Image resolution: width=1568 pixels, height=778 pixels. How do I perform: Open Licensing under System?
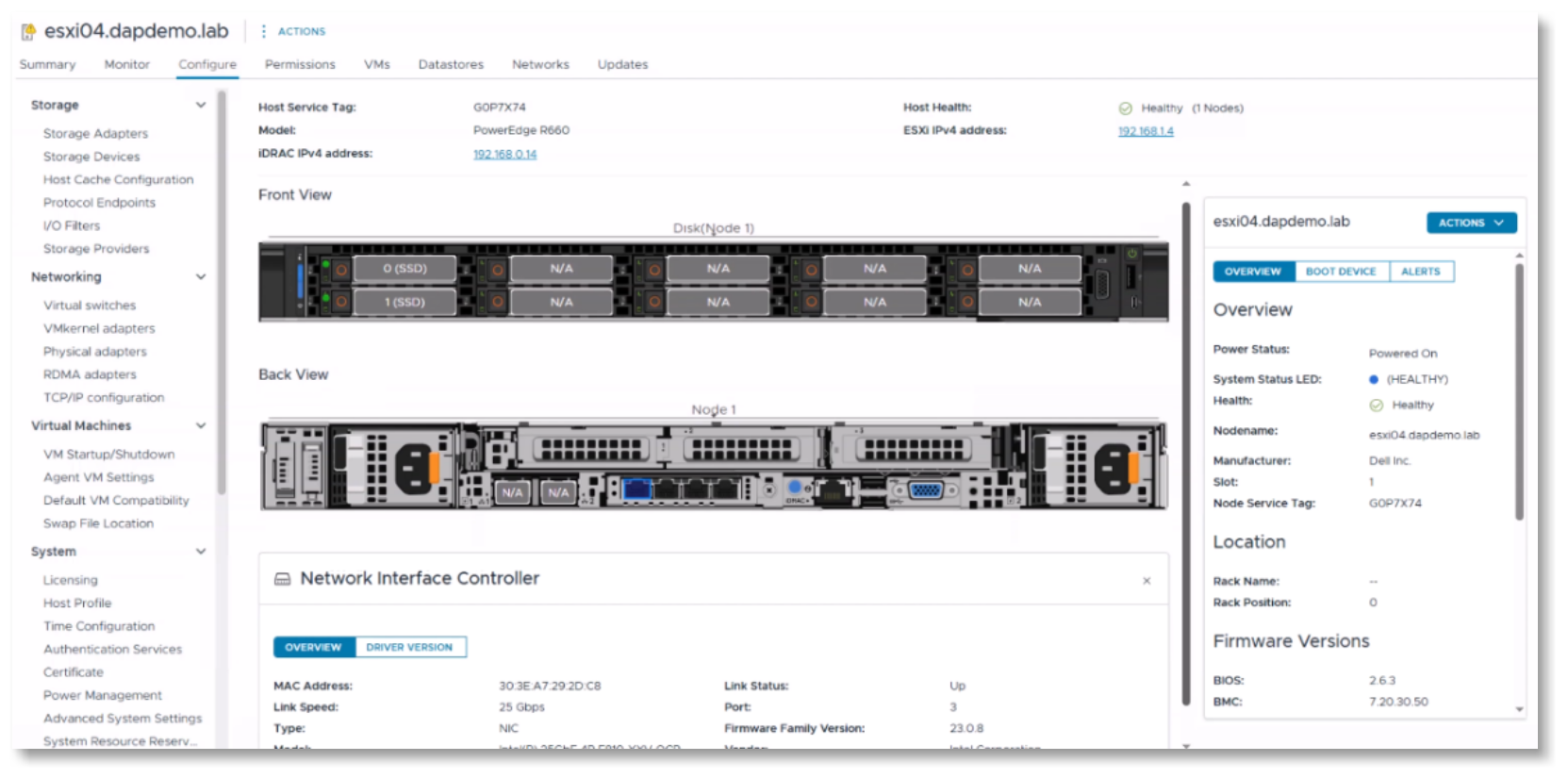[70, 580]
